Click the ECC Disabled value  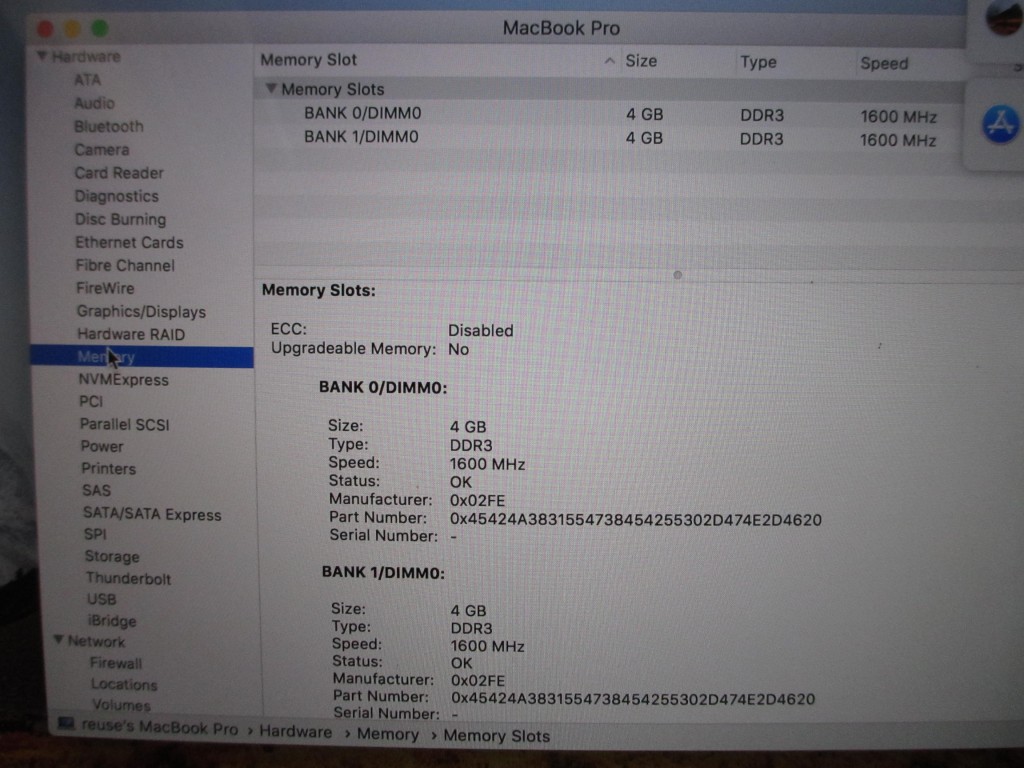[481, 330]
